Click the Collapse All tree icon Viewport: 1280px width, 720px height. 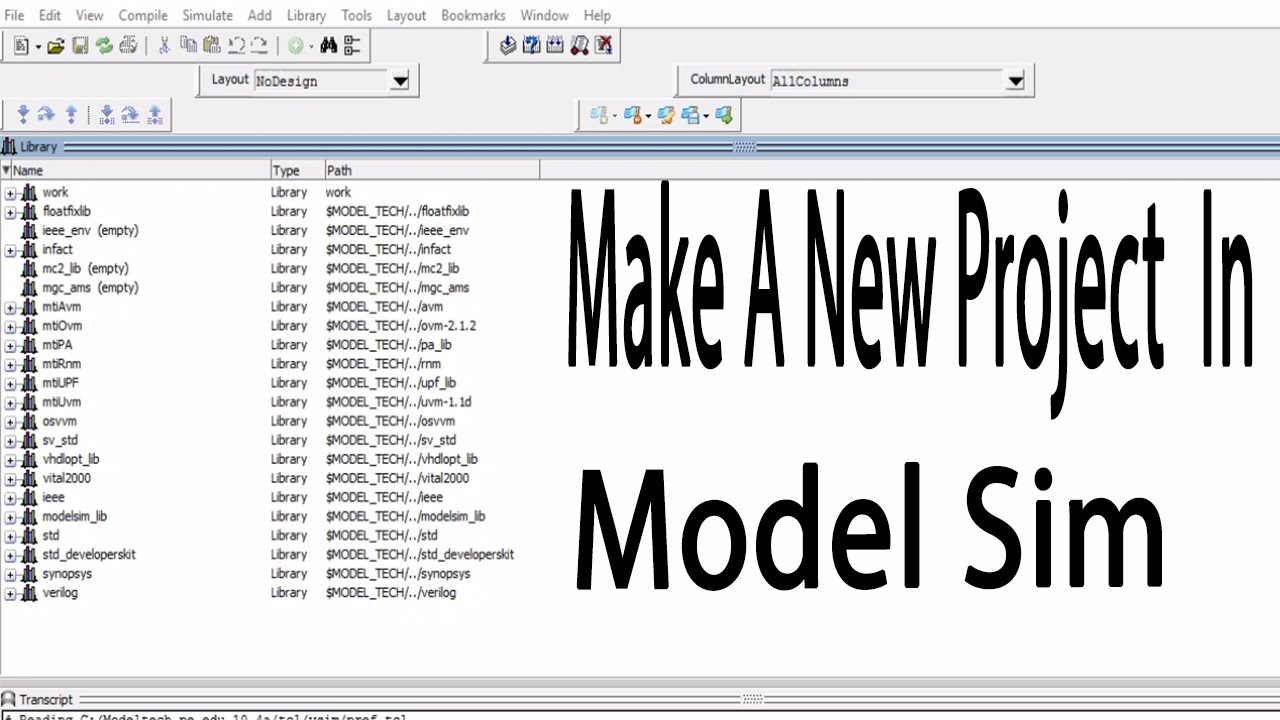coord(352,46)
